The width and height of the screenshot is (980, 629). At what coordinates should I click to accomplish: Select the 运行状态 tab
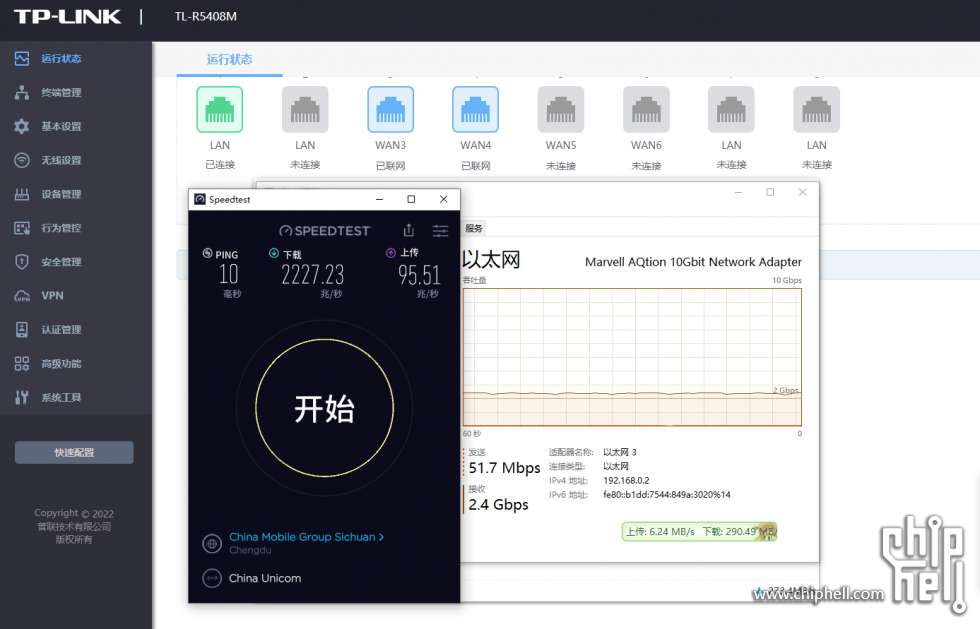coord(229,59)
